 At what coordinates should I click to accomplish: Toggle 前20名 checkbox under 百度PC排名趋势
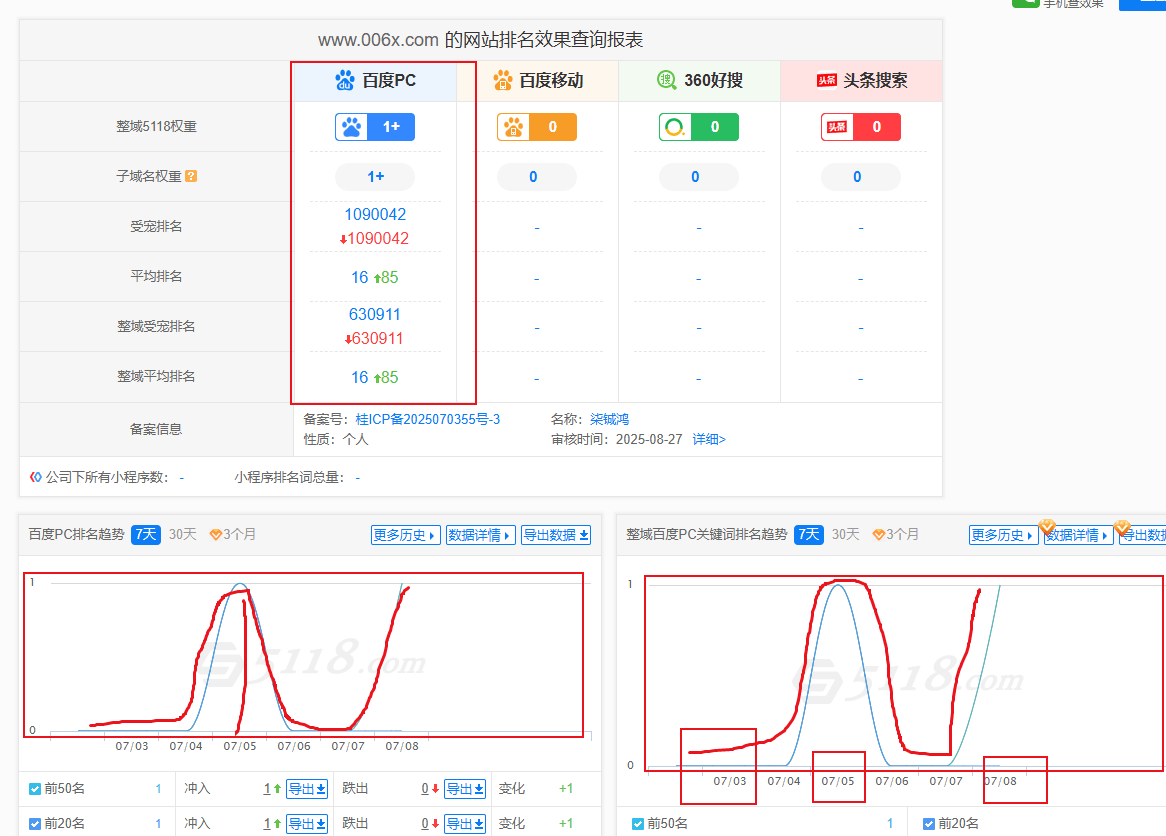[x=34, y=824]
